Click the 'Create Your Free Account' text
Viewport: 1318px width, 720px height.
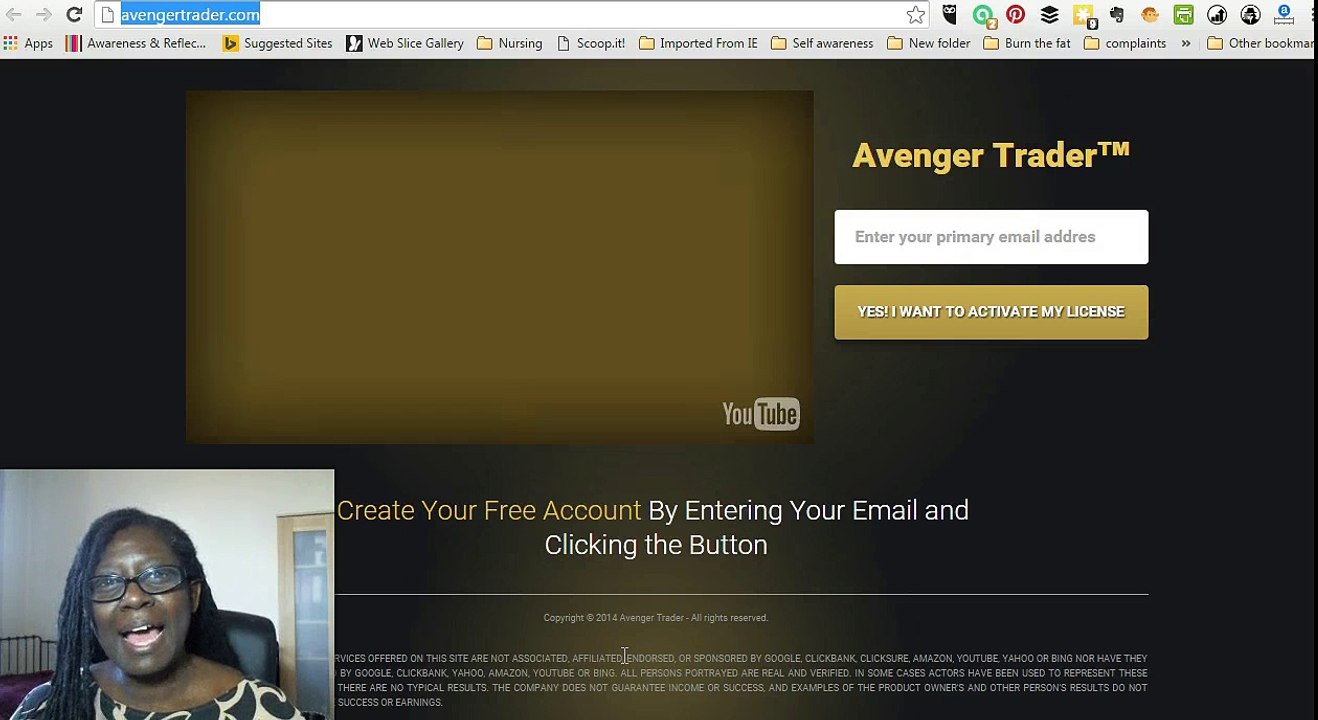[x=489, y=510]
